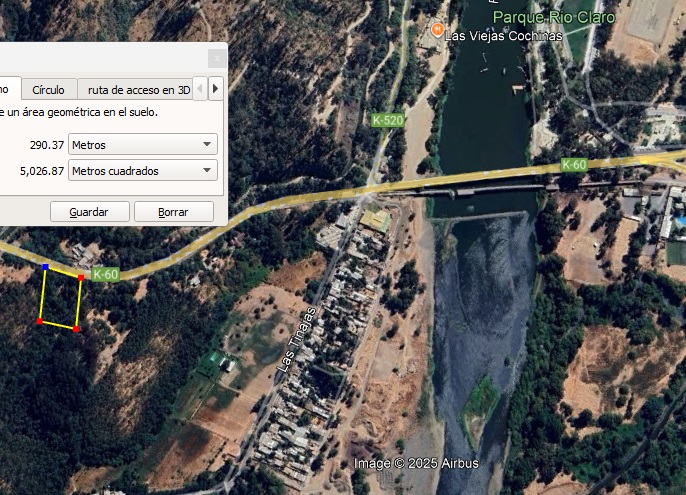
Task: Switch to the Círculo tab
Action: (49, 90)
